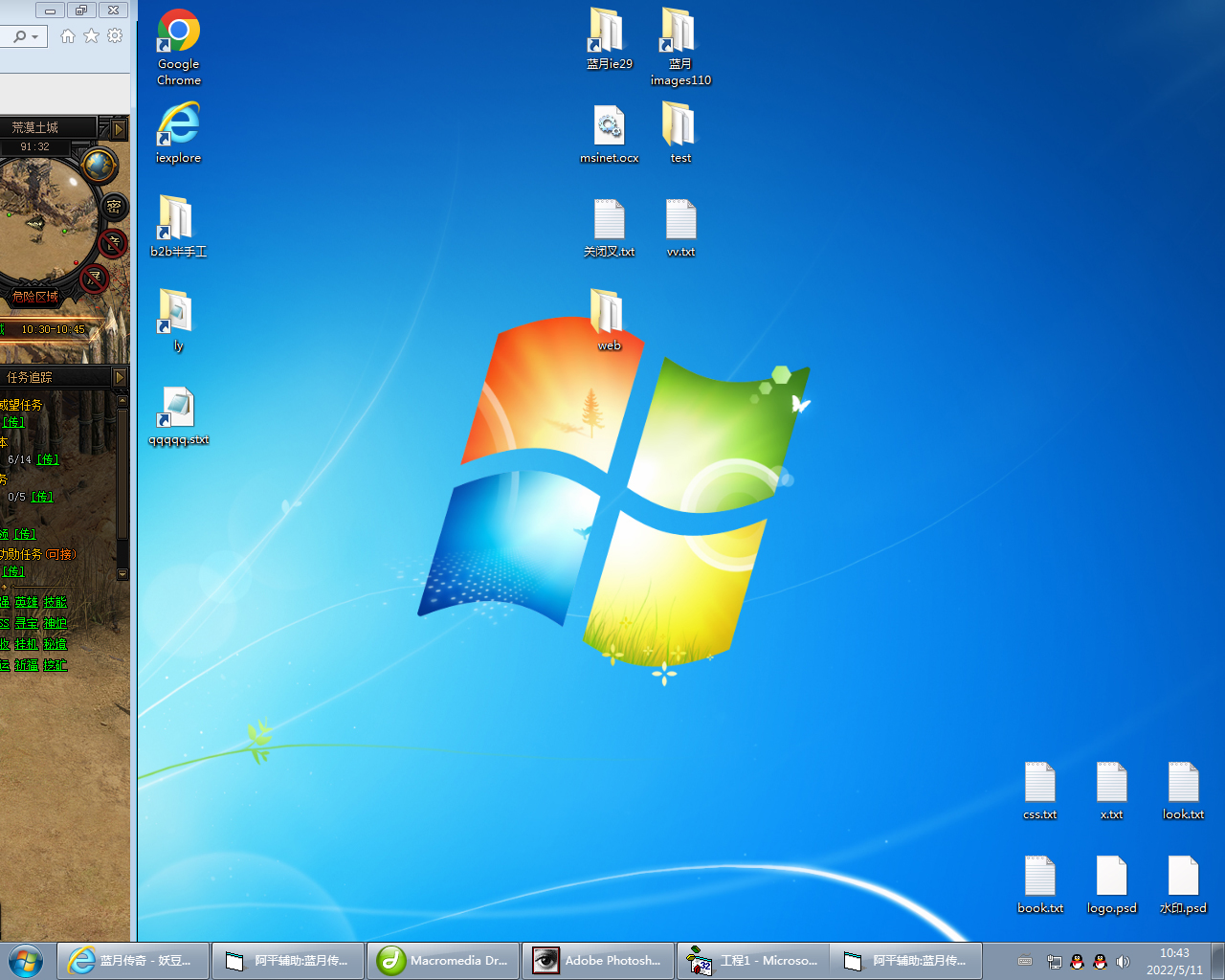This screenshot has width=1225, height=980.
Task: Toggle the crossed-out 屏 screen button
Action: pos(95,278)
